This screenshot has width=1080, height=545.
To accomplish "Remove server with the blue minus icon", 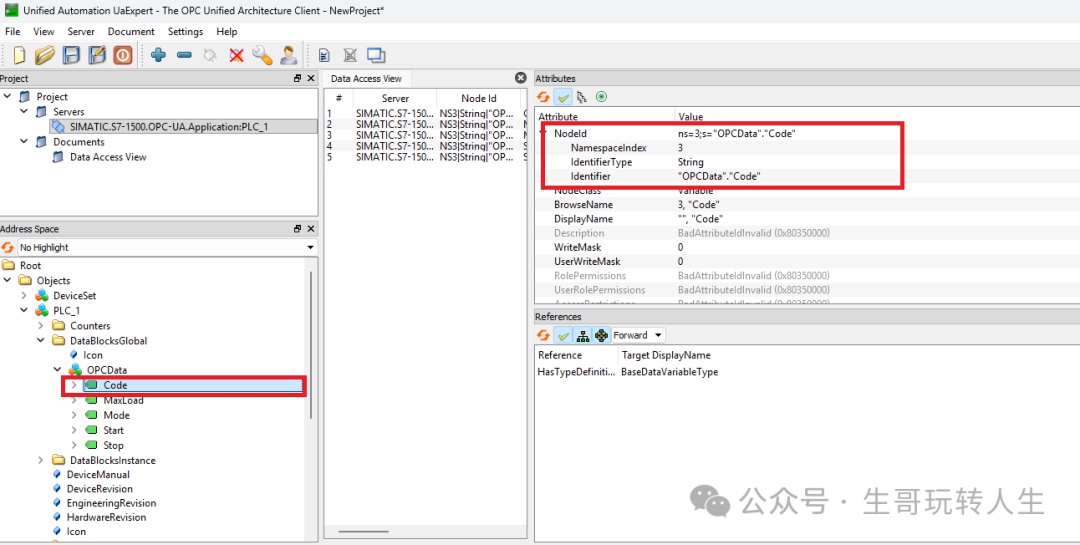I will coord(184,54).
